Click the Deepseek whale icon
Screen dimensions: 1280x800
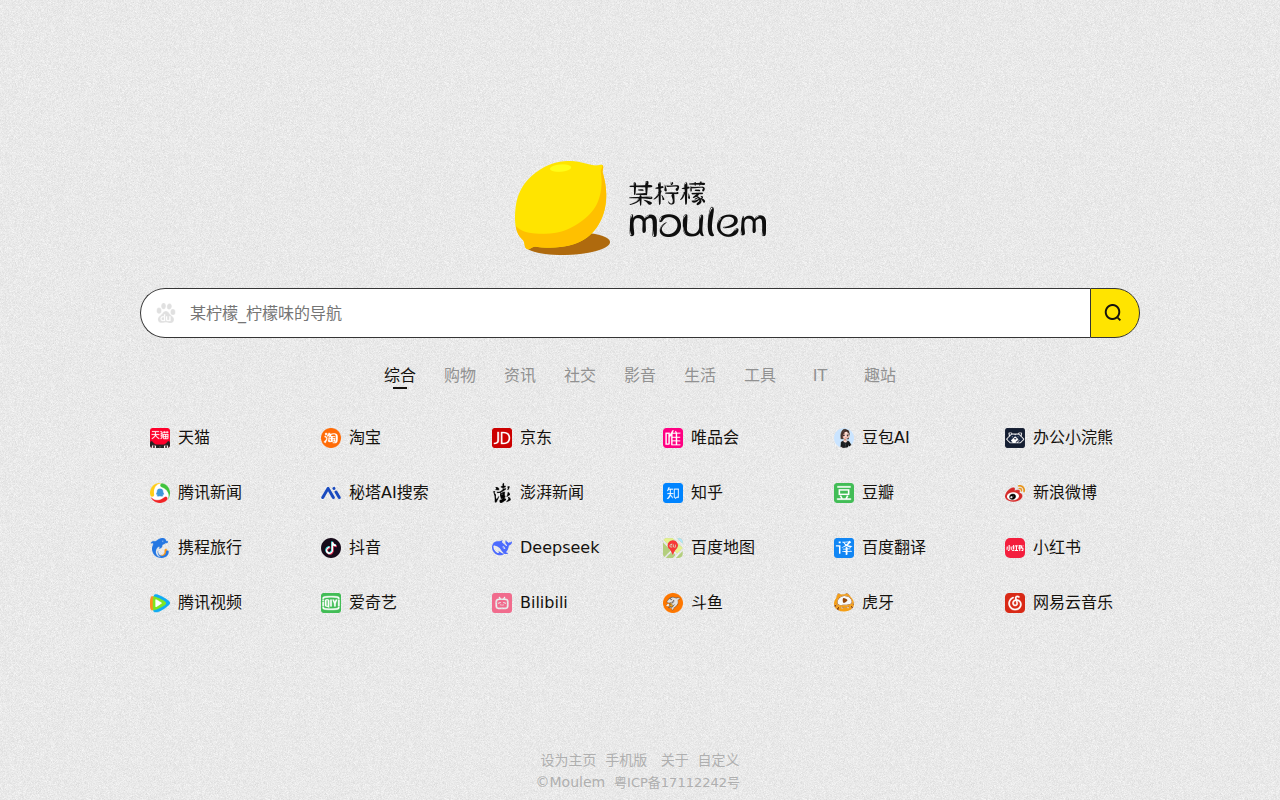502,548
